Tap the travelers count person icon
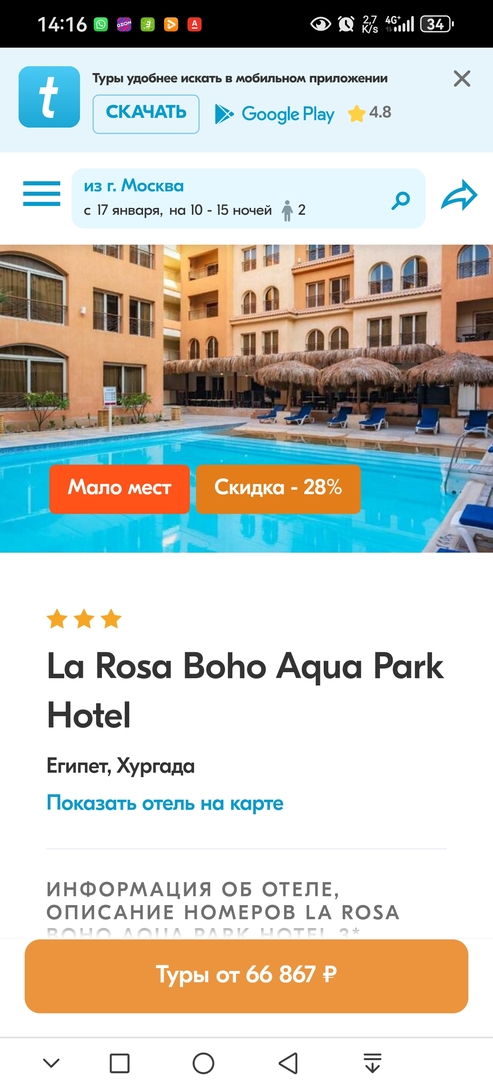 [287, 211]
